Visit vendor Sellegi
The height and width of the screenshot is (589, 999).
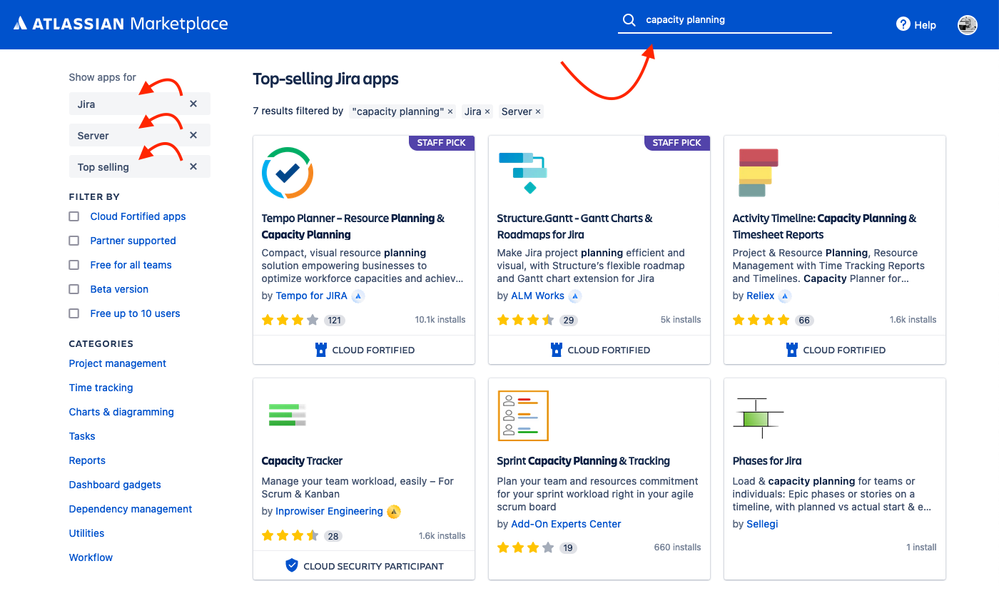762,524
